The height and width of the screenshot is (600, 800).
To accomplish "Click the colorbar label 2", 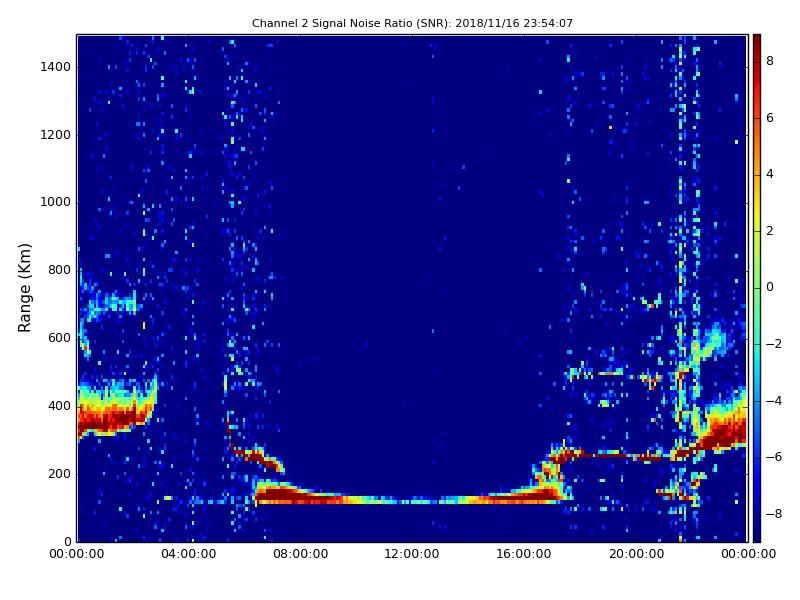I will pos(770,231).
